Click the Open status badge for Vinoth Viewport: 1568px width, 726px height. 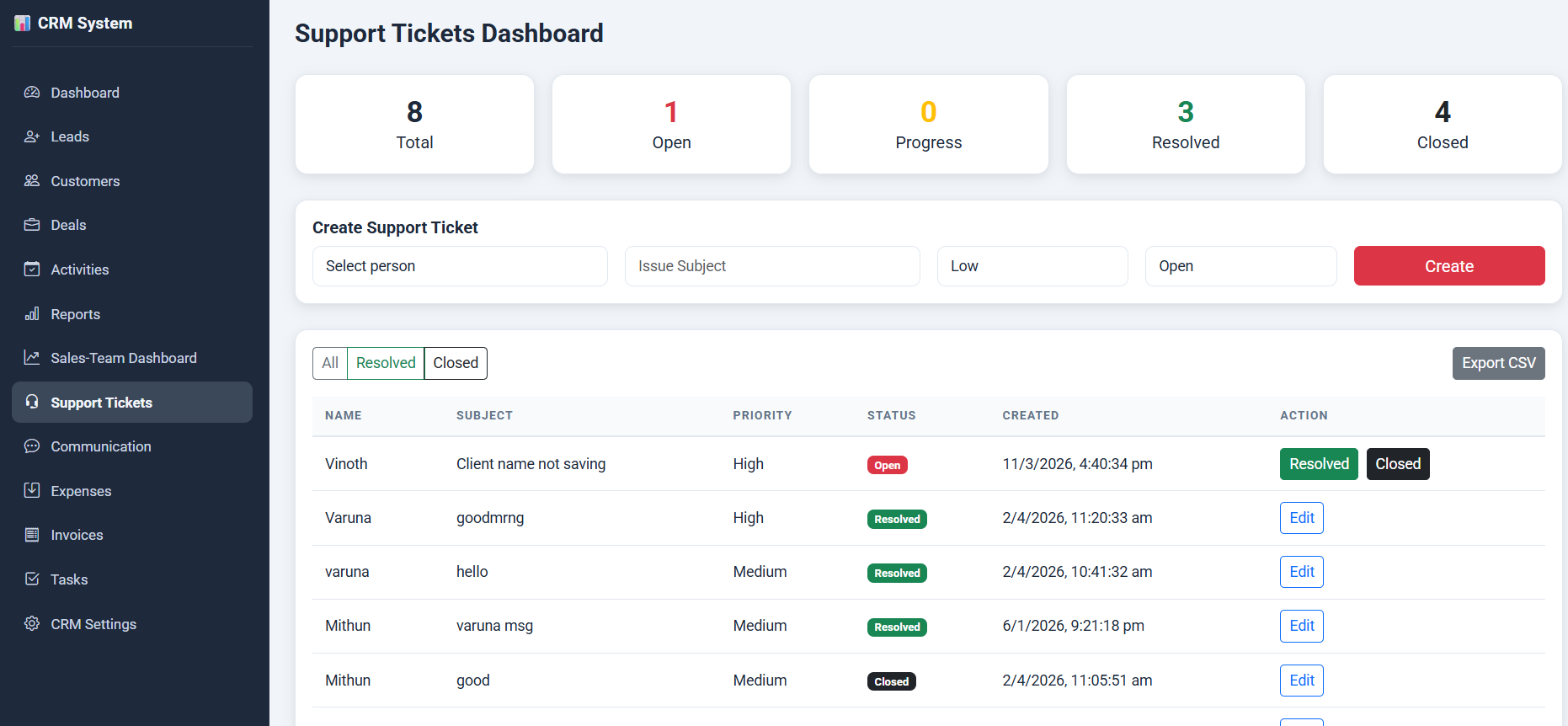[888, 465]
